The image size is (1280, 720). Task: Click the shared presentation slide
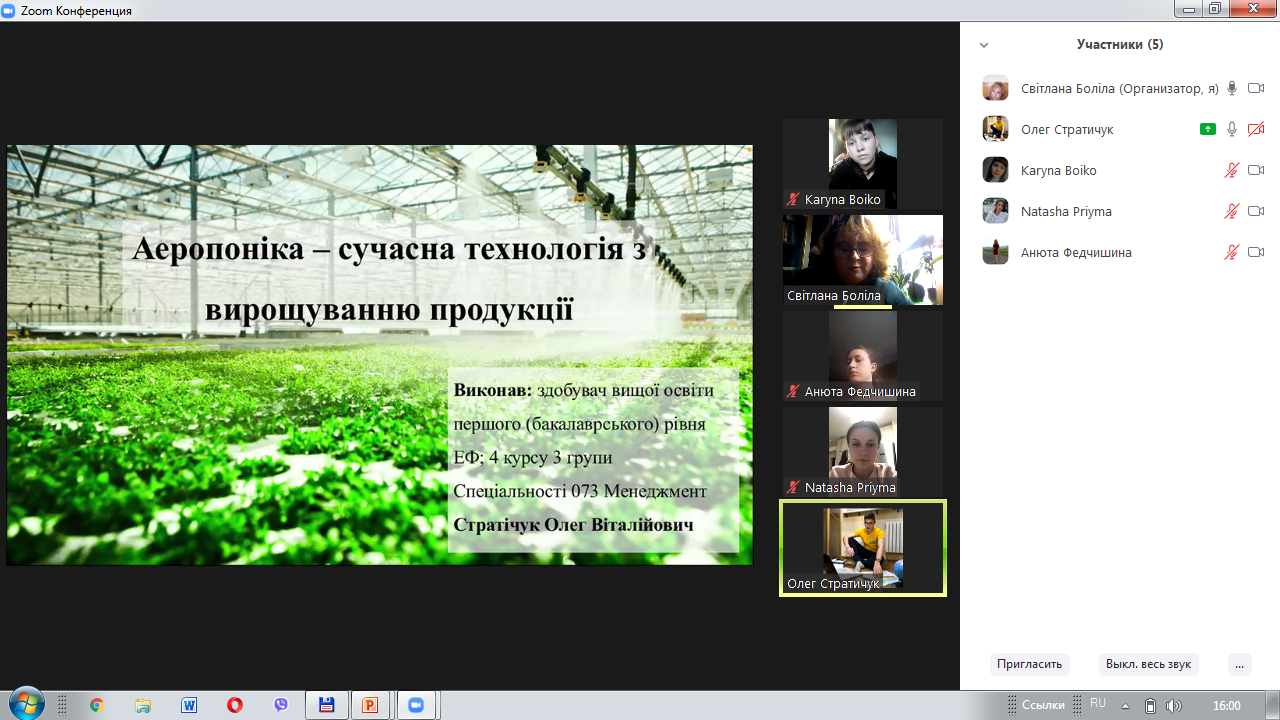[379, 355]
